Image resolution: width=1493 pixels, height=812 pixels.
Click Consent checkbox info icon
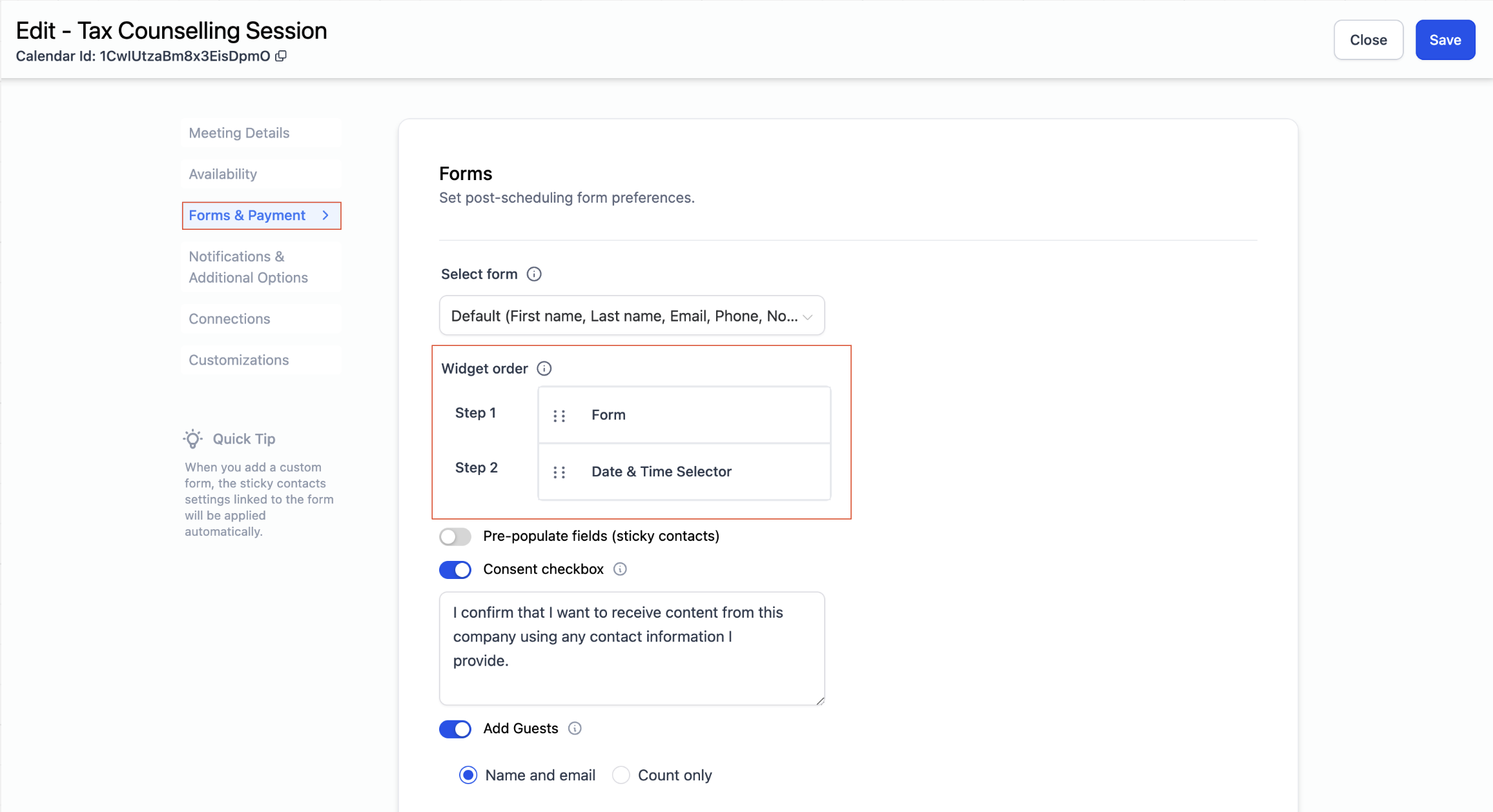[x=620, y=569]
